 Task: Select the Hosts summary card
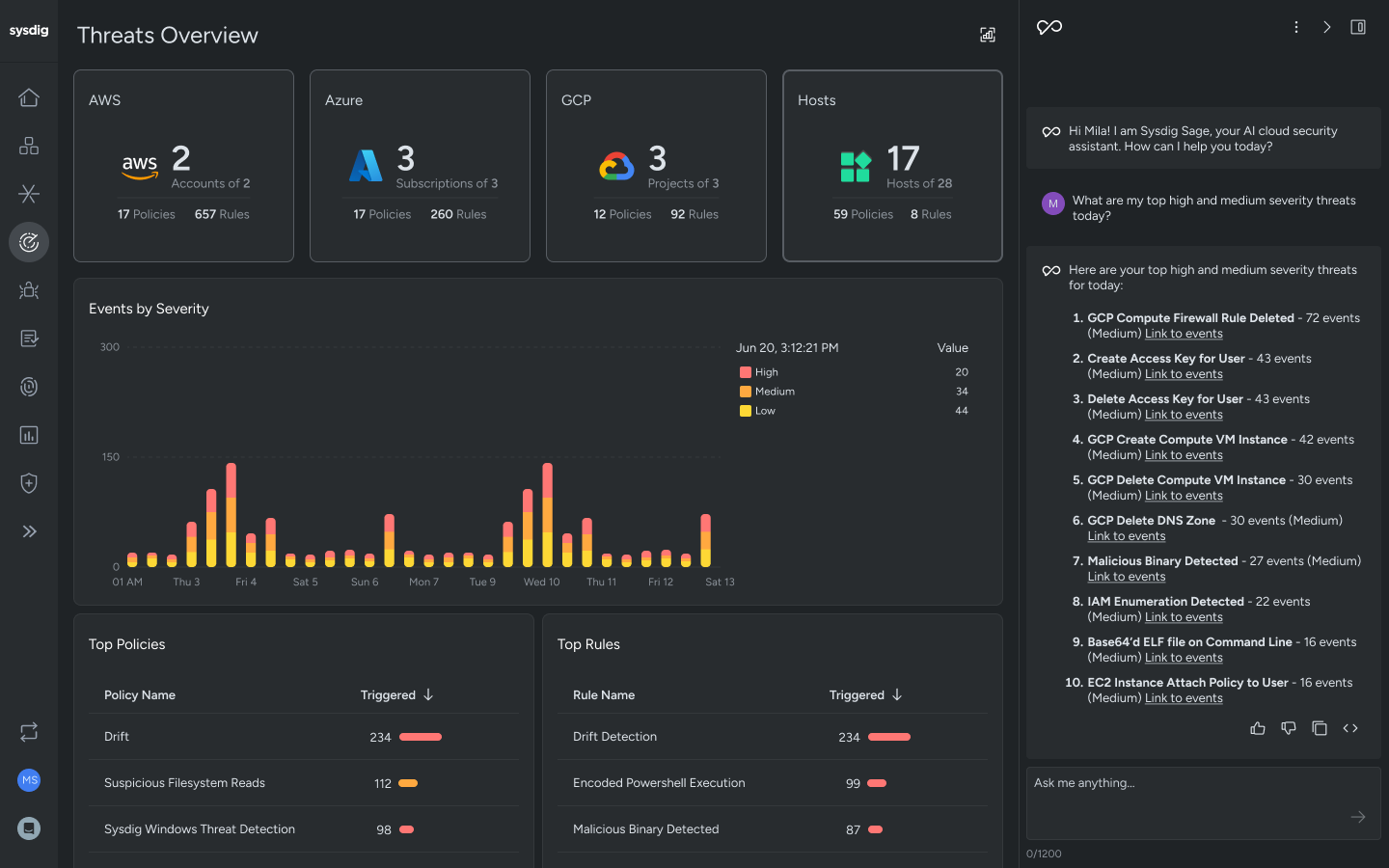coord(892,165)
